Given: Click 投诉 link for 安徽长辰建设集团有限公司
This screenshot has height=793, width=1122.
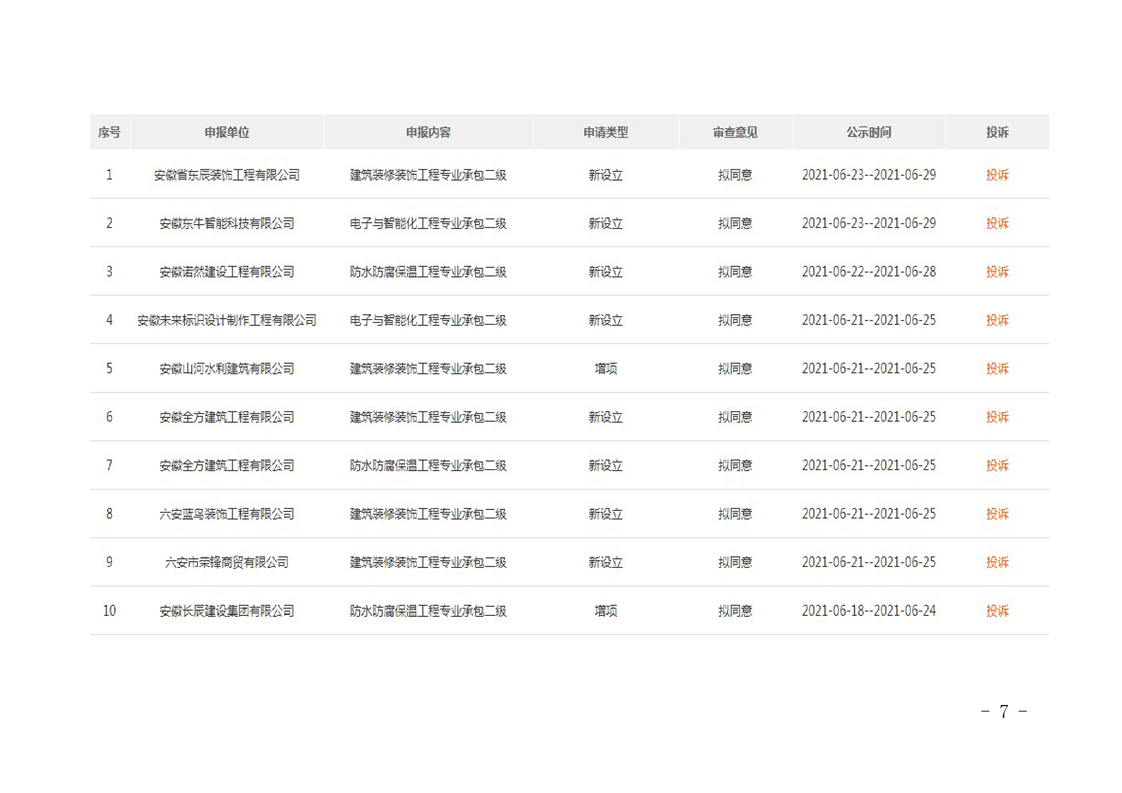Looking at the screenshot, I should [x=997, y=611].
